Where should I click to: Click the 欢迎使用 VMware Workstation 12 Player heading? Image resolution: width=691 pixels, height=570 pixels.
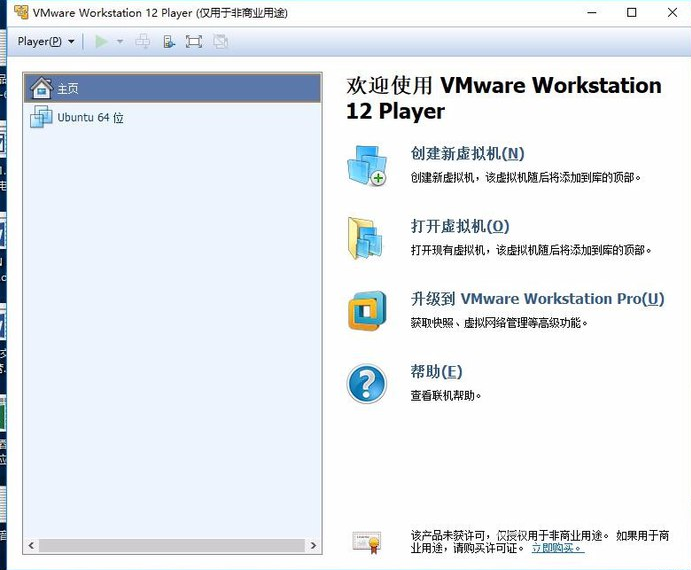[x=504, y=98]
